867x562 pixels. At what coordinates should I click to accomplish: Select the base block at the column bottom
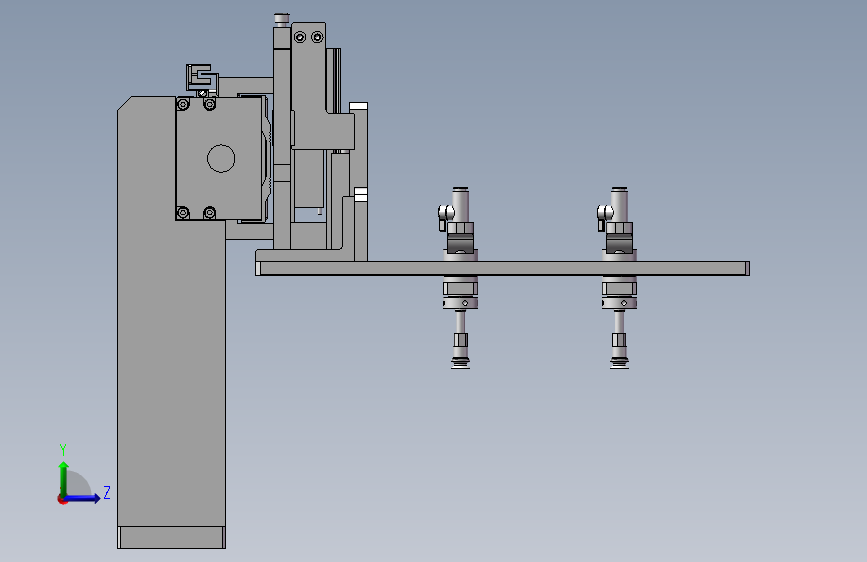tap(171, 538)
